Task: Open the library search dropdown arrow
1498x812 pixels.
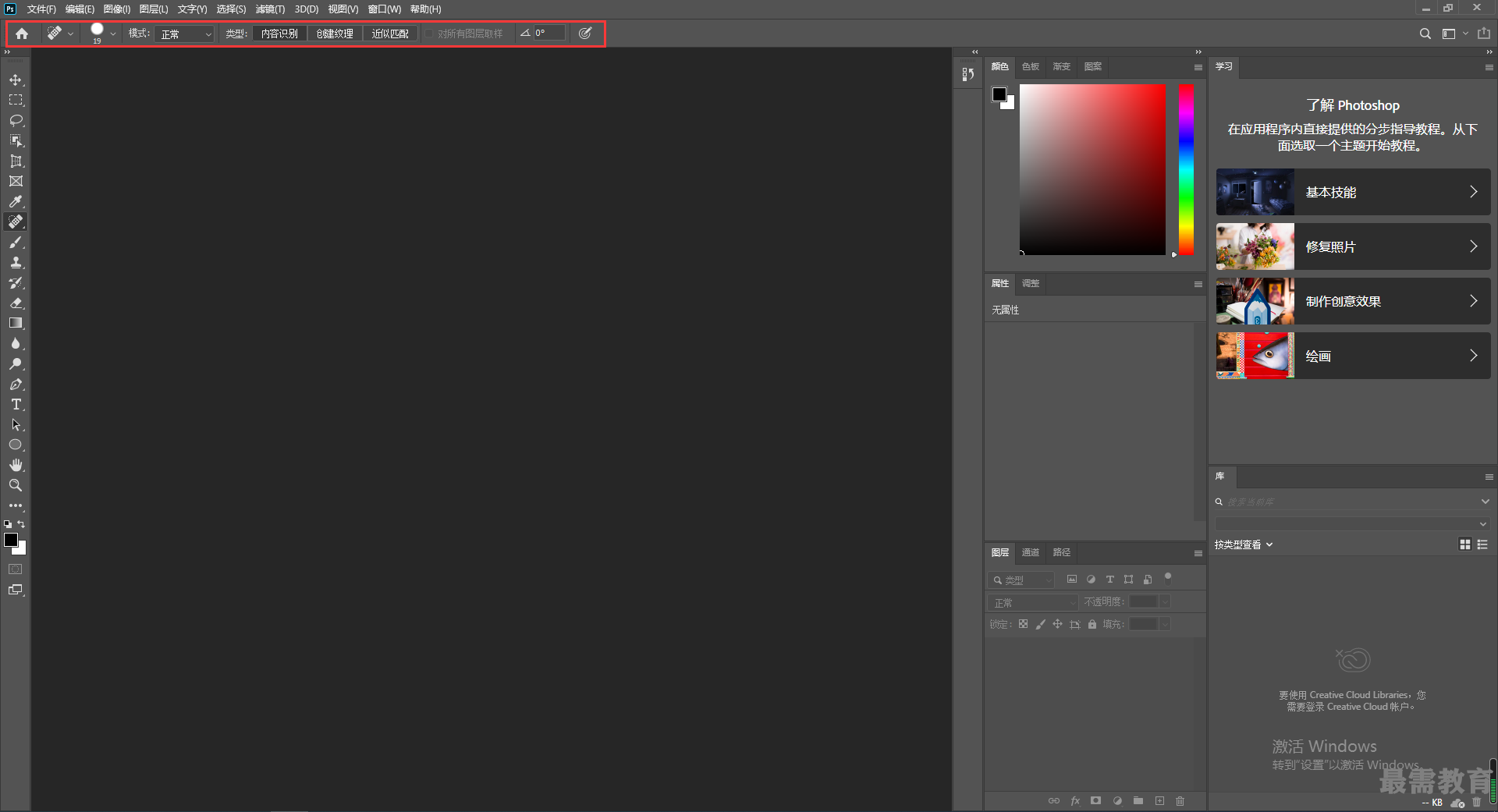Action: (1485, 502)
